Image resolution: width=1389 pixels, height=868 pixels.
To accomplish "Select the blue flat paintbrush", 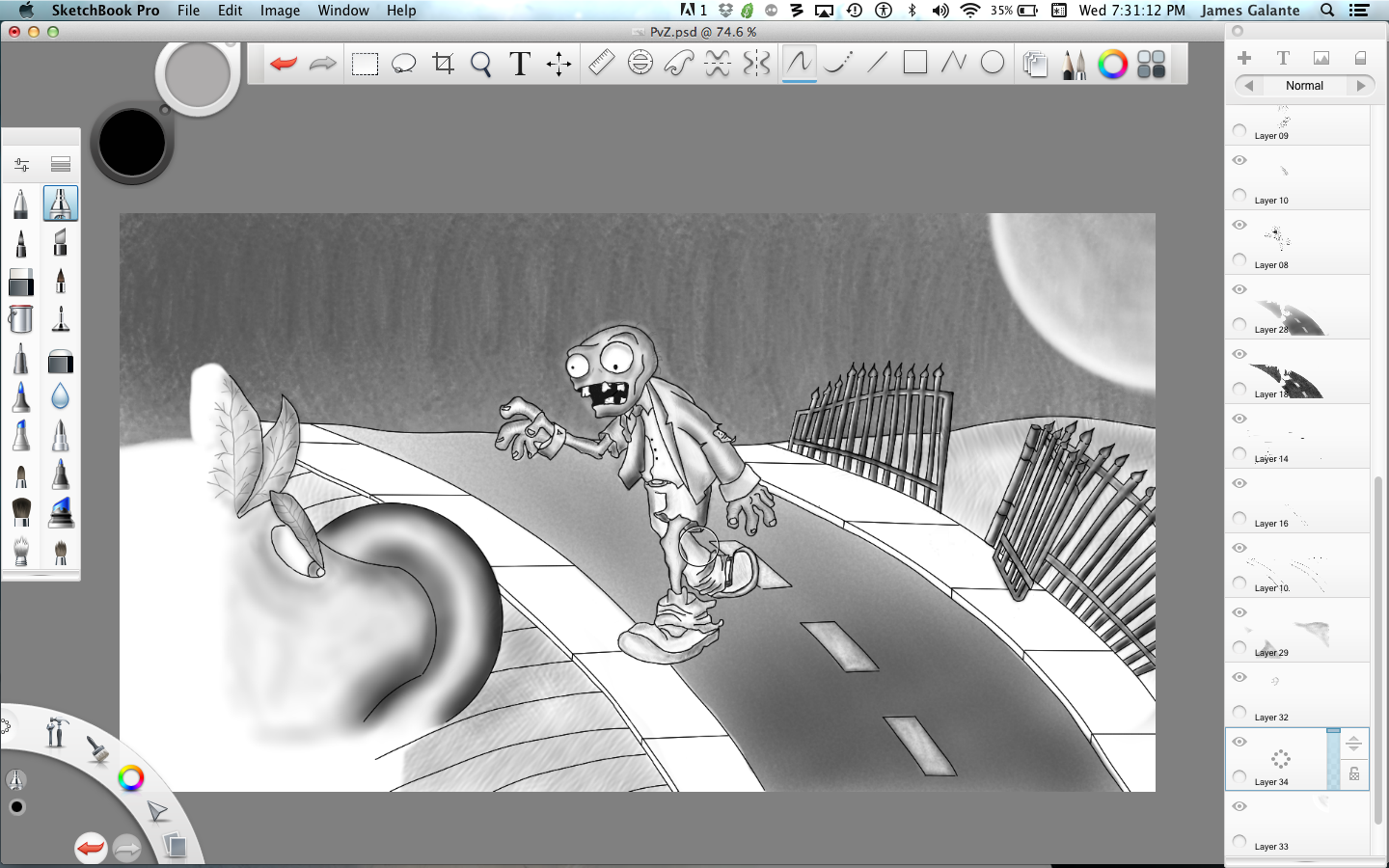I will pyautogui.click(x=60, y=512).
